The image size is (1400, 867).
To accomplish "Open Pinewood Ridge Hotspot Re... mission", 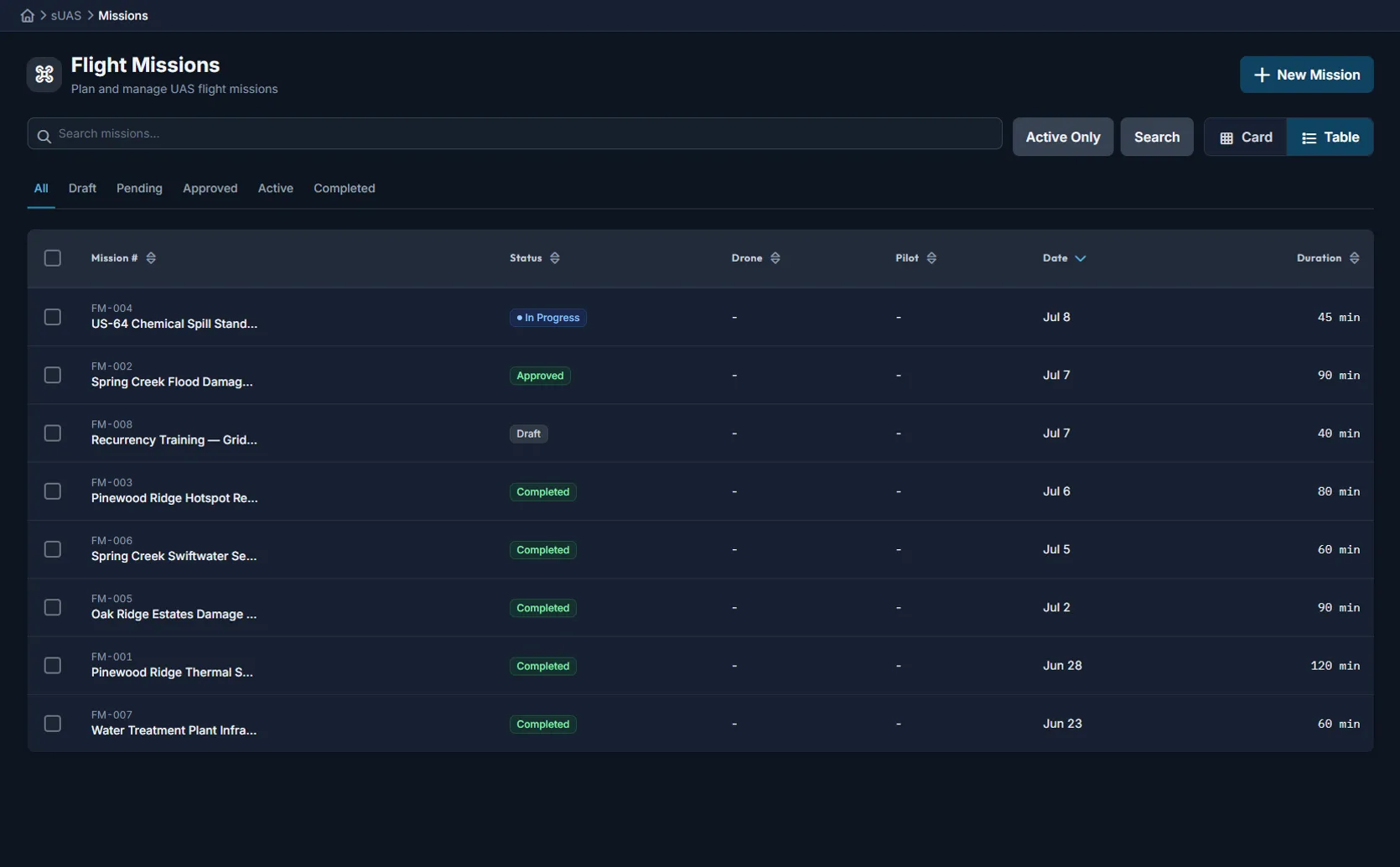I will 174,498.
